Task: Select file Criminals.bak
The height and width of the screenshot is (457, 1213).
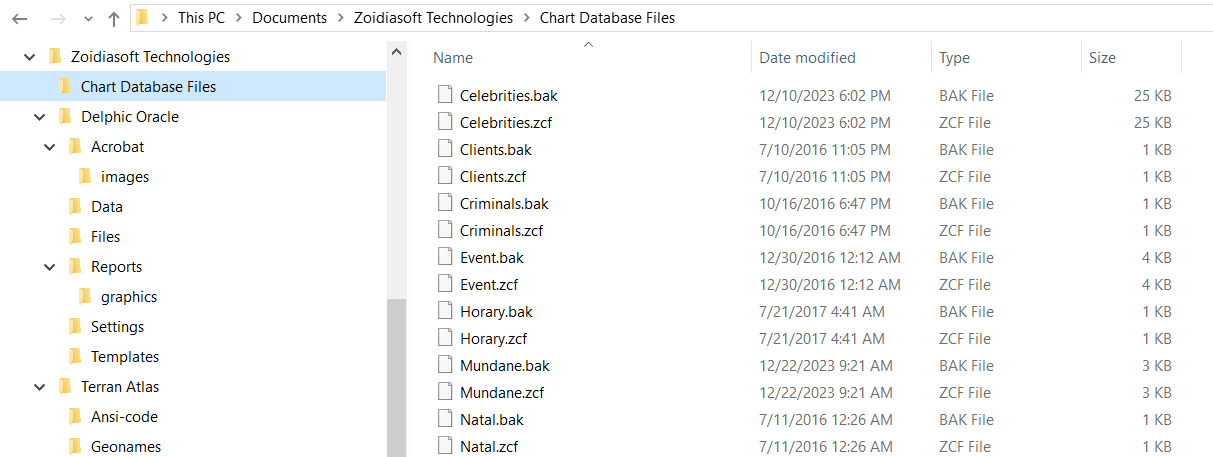Action: (x=504, y=204)
